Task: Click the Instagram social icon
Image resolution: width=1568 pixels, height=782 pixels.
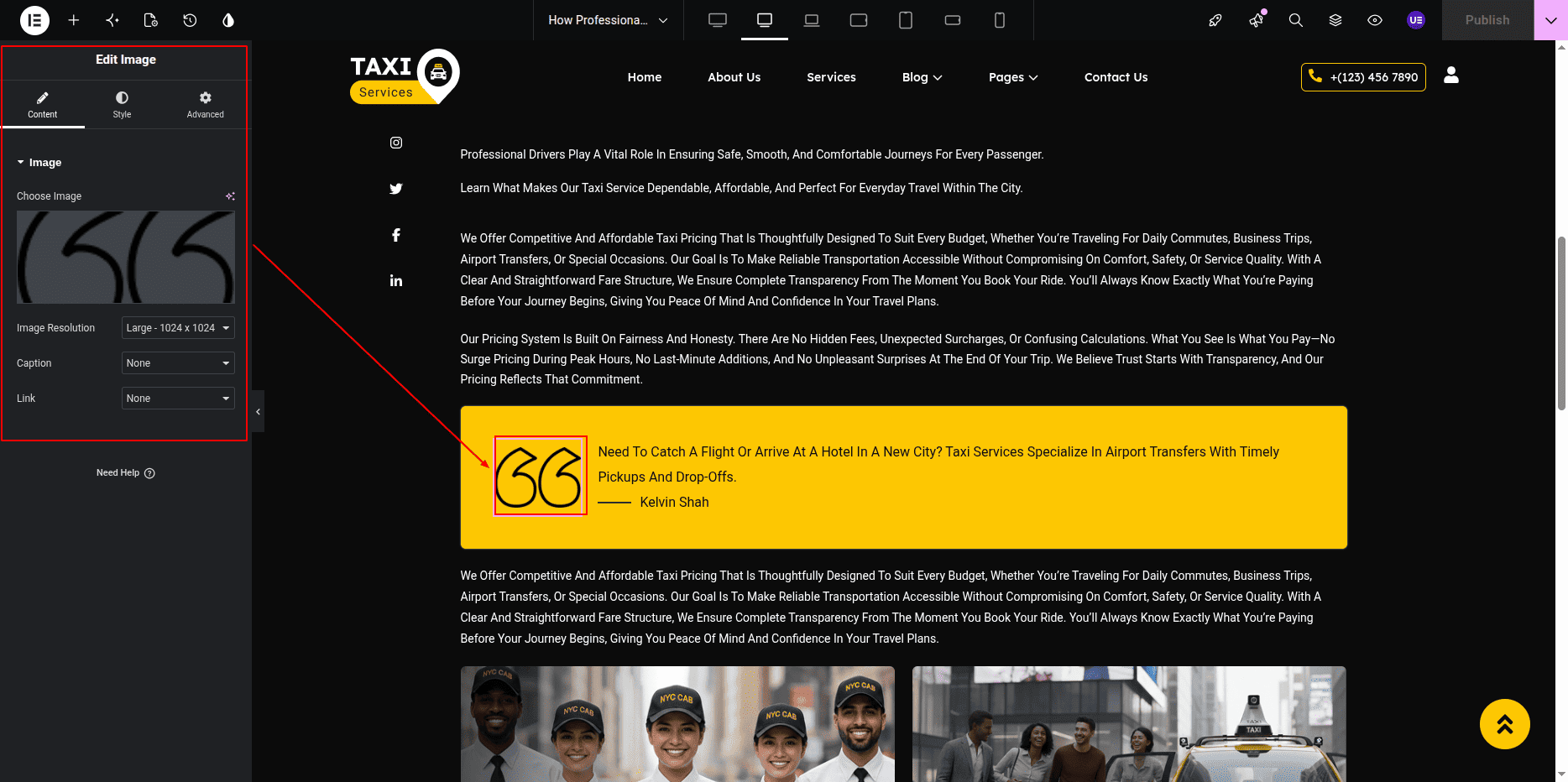Action: pos(396,143)
